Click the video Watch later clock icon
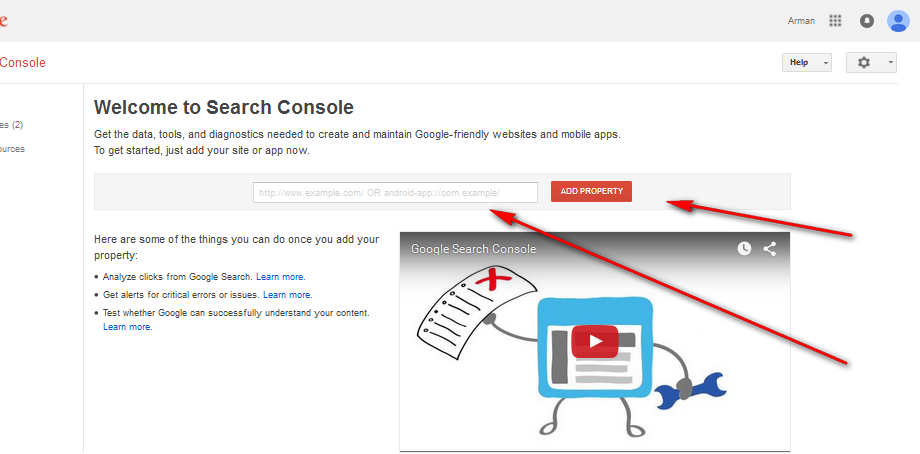This screenshot has width=920, height=454. coord(744,249)
